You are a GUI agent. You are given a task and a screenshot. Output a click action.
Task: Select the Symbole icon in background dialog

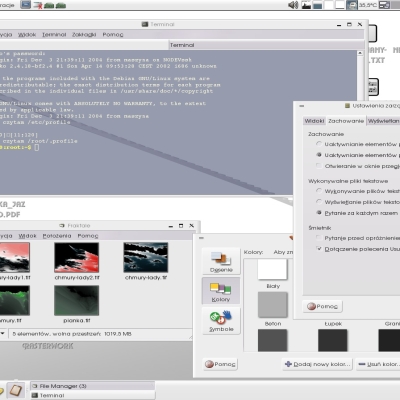coord(221,321)
